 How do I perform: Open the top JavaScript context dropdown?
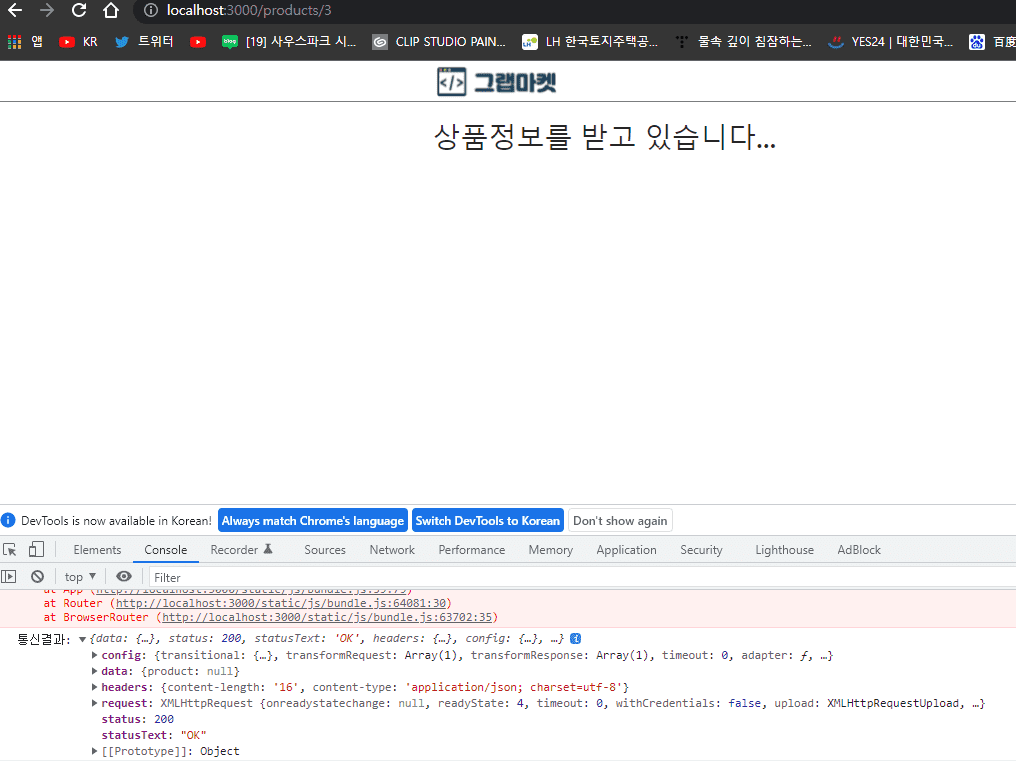coord(80,577)
